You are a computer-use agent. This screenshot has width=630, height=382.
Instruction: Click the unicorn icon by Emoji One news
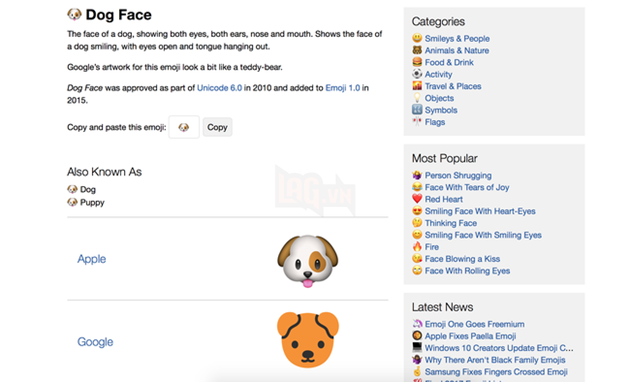tap(417, 324)
